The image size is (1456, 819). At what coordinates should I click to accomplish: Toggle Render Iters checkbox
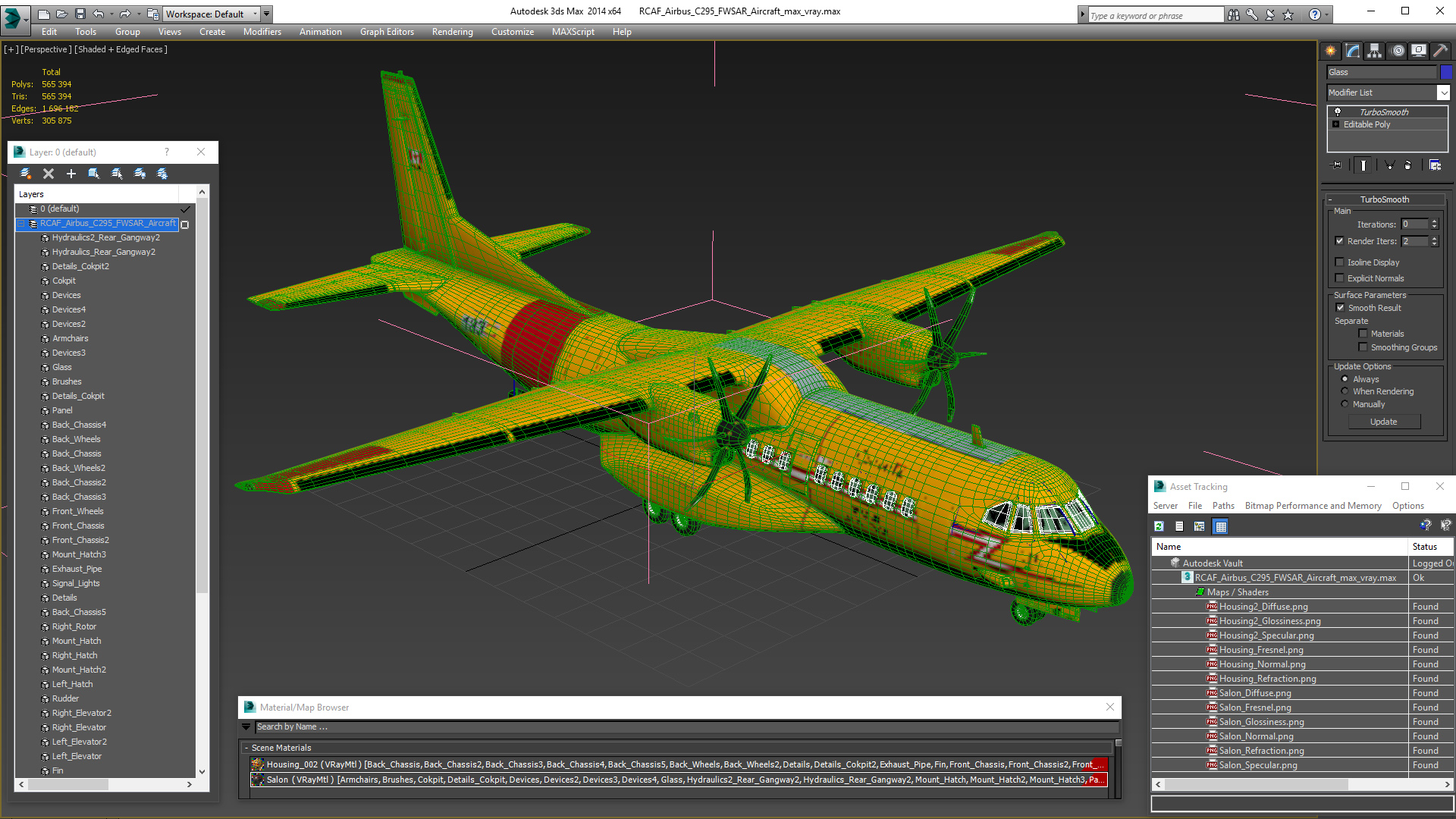coord(1339,241)
